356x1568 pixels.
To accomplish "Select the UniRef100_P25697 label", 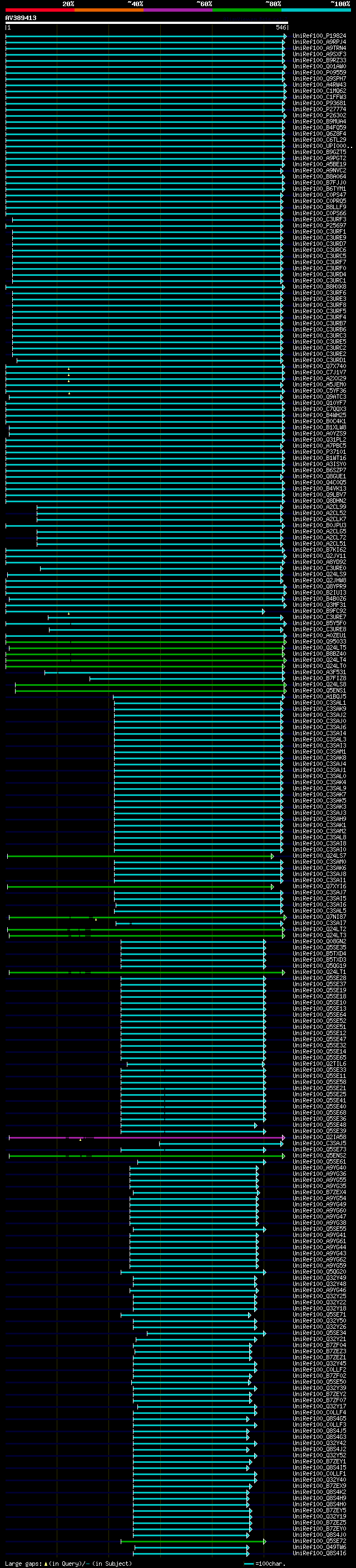I will (x=319, y=226).
